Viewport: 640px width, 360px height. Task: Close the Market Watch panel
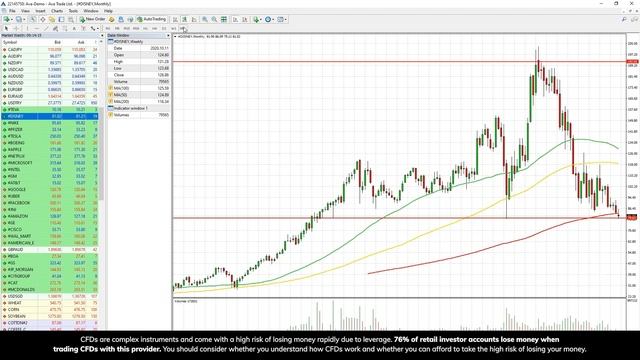102,36
